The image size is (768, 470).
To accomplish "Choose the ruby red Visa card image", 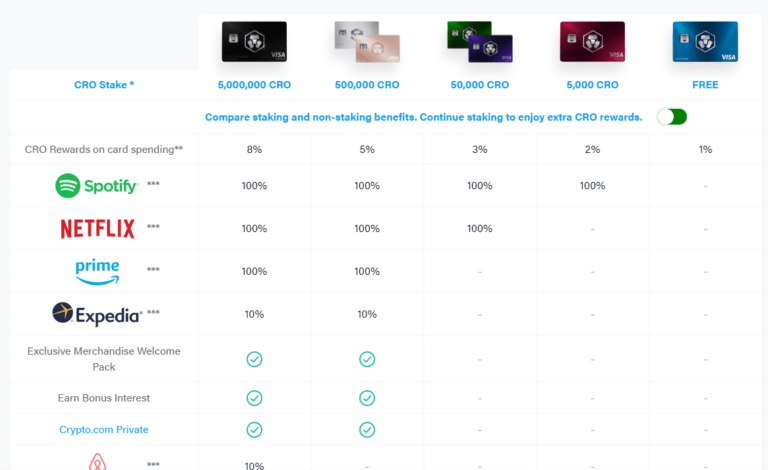I will point(592,42).
